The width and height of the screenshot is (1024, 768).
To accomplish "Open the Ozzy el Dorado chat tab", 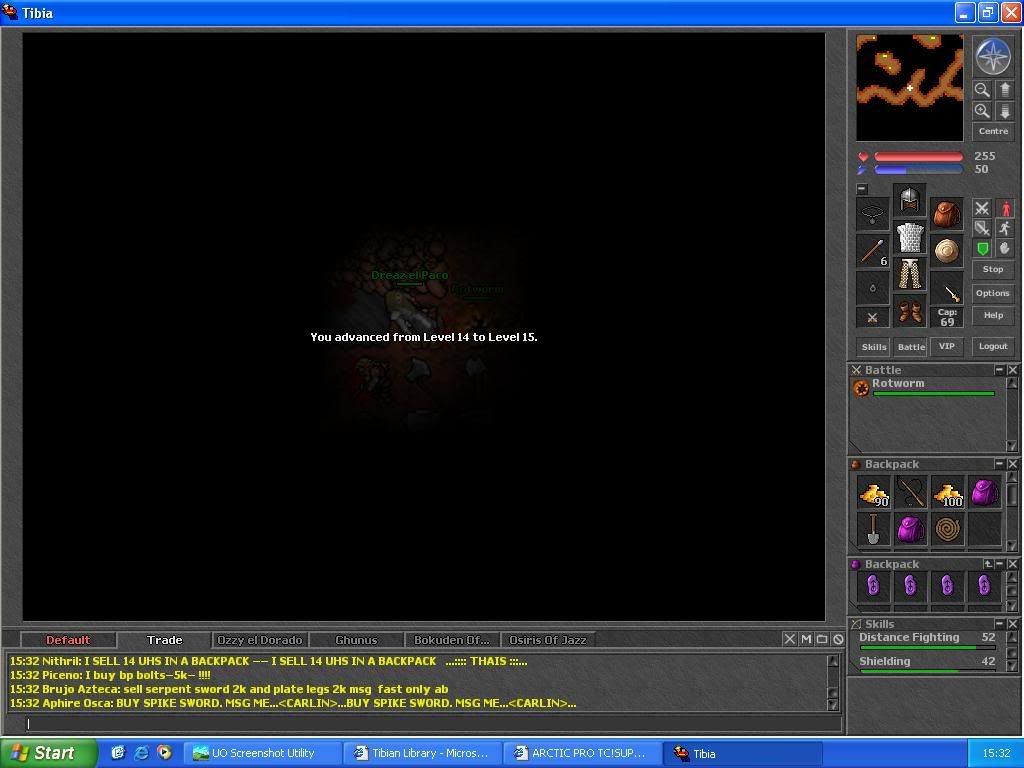I will (x=260, y=640).
